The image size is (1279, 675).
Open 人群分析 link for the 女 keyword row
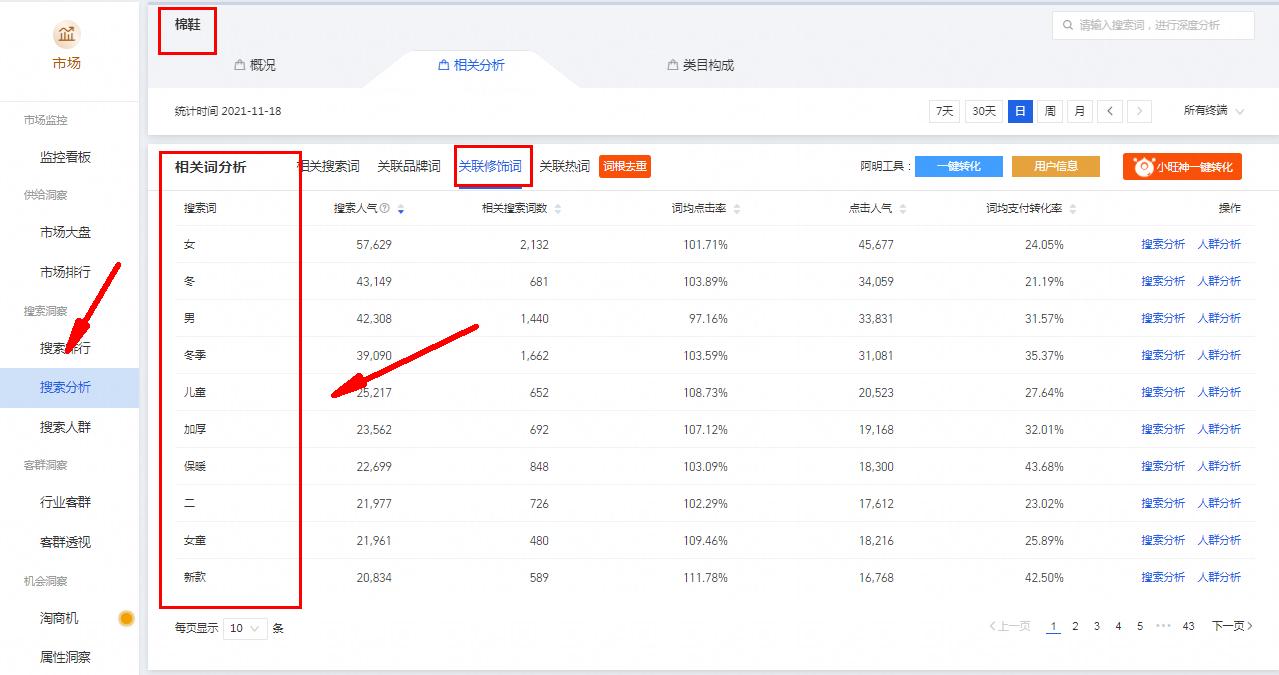click(x=1220, y=243)
